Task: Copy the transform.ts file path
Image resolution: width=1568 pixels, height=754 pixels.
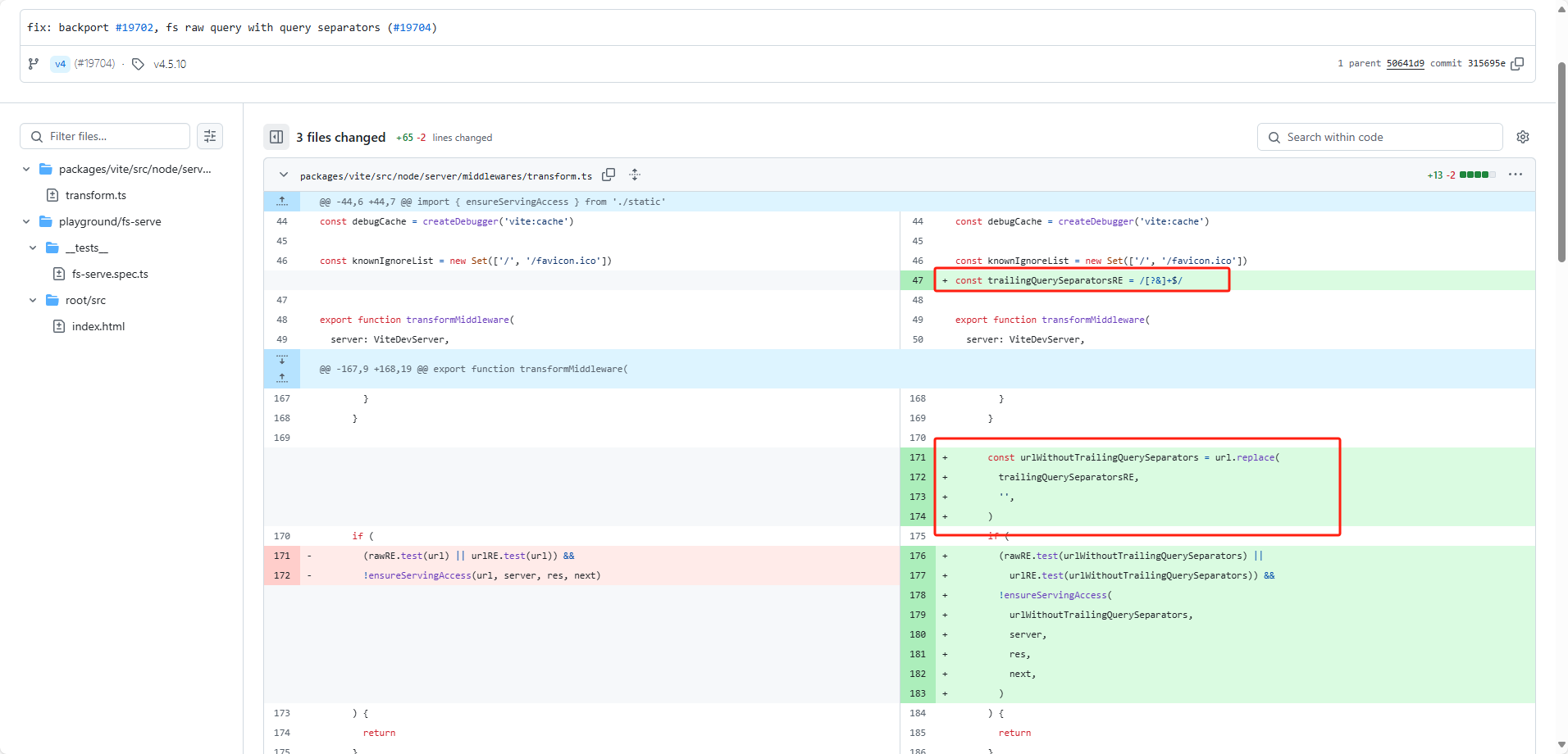Action: point(609,175)
